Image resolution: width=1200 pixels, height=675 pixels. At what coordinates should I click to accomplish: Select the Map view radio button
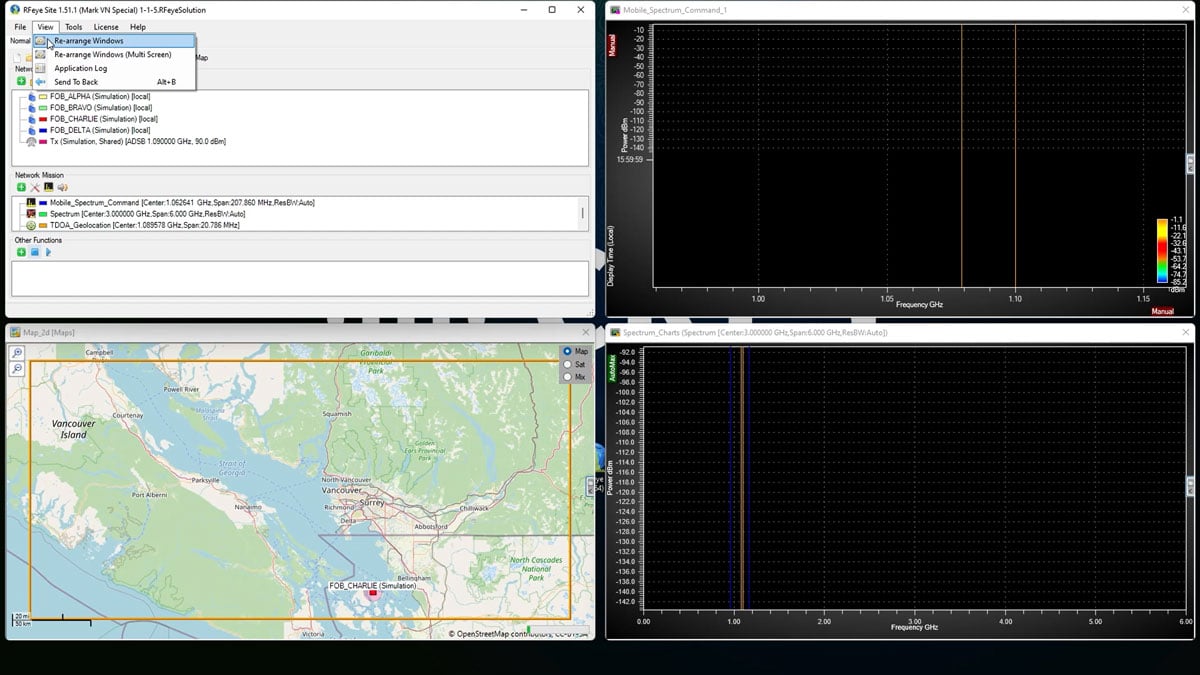(566, 351)
